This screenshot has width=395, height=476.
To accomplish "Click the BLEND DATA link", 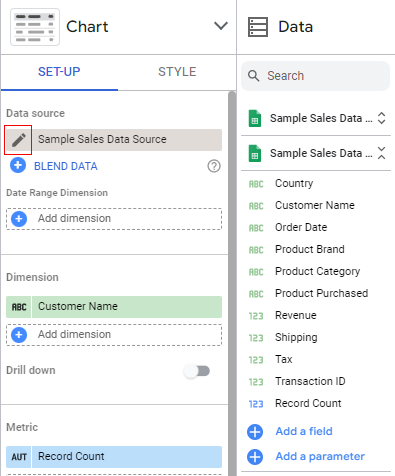I will (x=66, y=166).
